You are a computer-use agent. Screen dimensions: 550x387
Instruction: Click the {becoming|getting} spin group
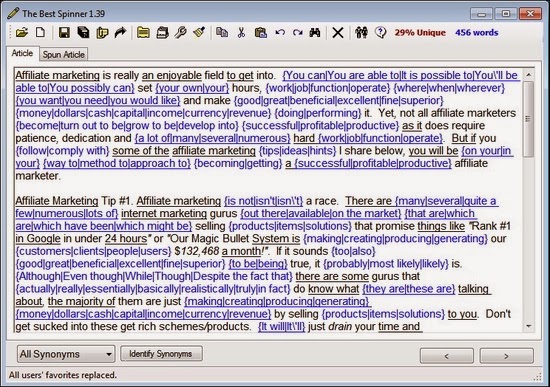[238, 163]
